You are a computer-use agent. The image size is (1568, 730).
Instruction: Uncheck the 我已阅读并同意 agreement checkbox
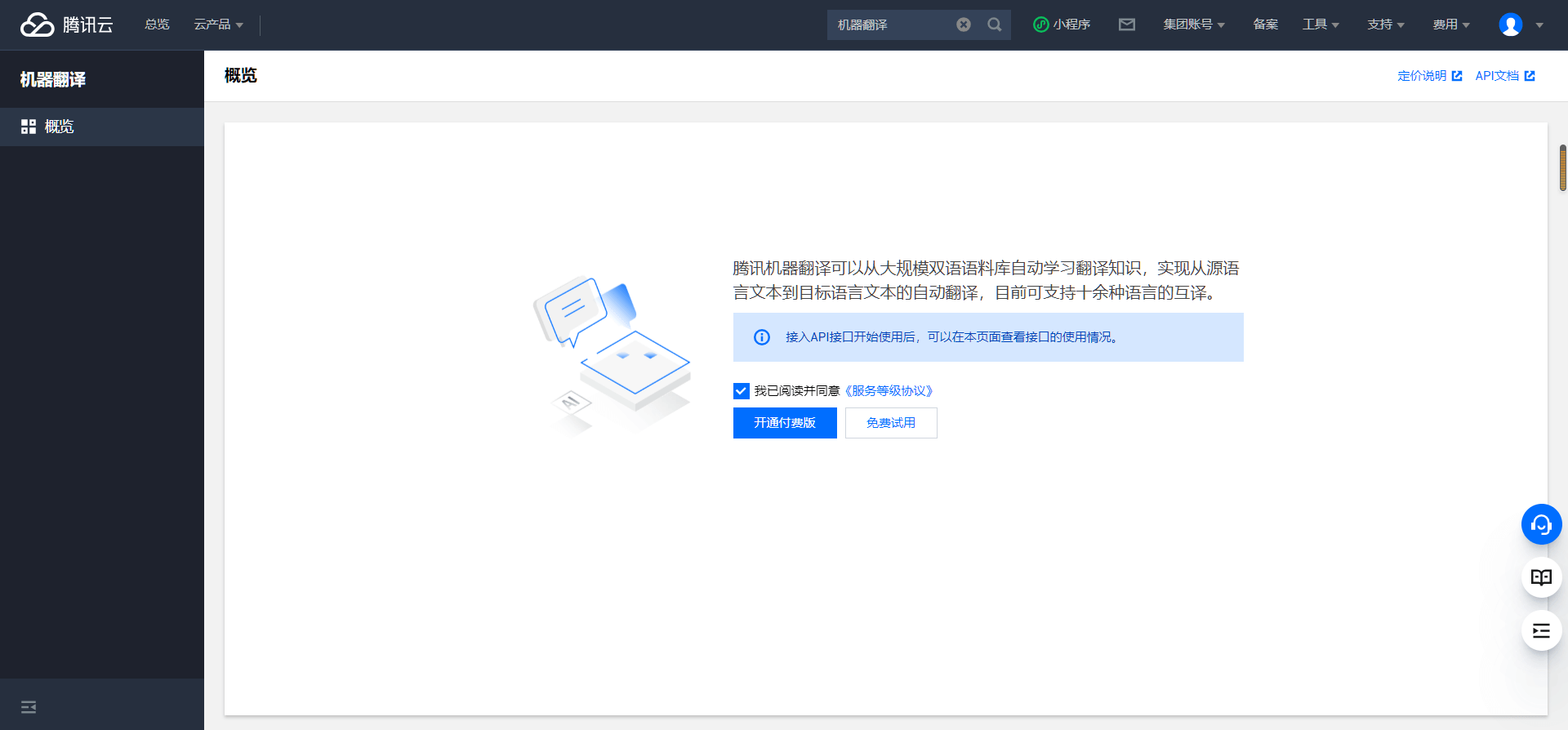tap(741, 391)
